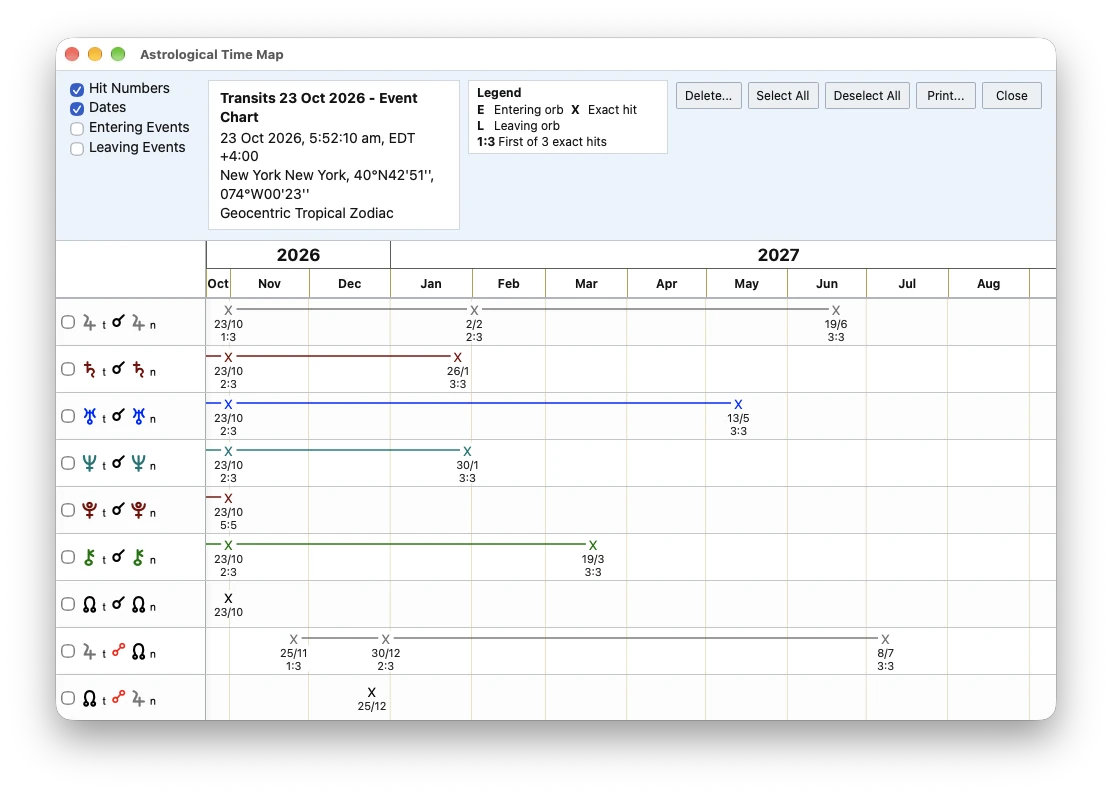Click transiting Pluto glyph in Pluto conjunction row
Screen dimensions: 1112x794
click(89, 510)
